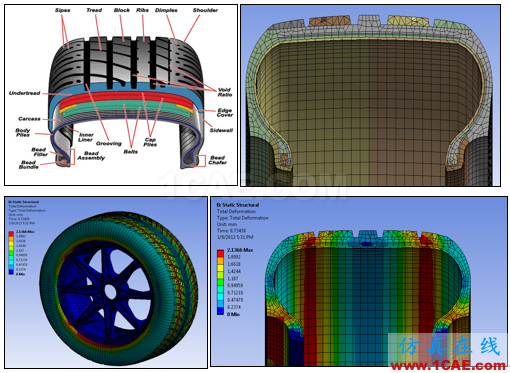Click the 'Sidewall' label
Viewport: 510px width, 373px height.
tap(221, 130)
